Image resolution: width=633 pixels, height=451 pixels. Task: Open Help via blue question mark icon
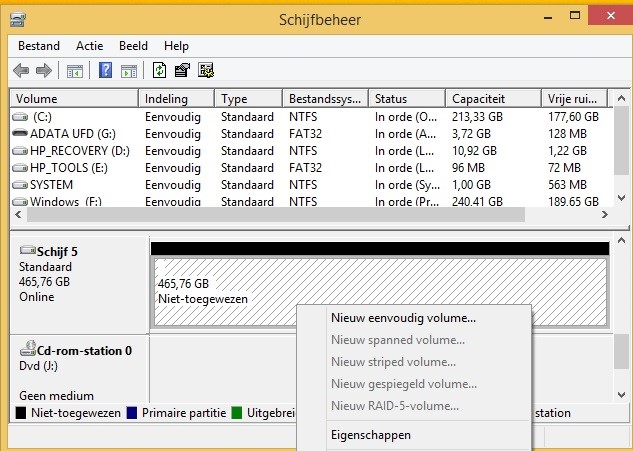[105, 70]
